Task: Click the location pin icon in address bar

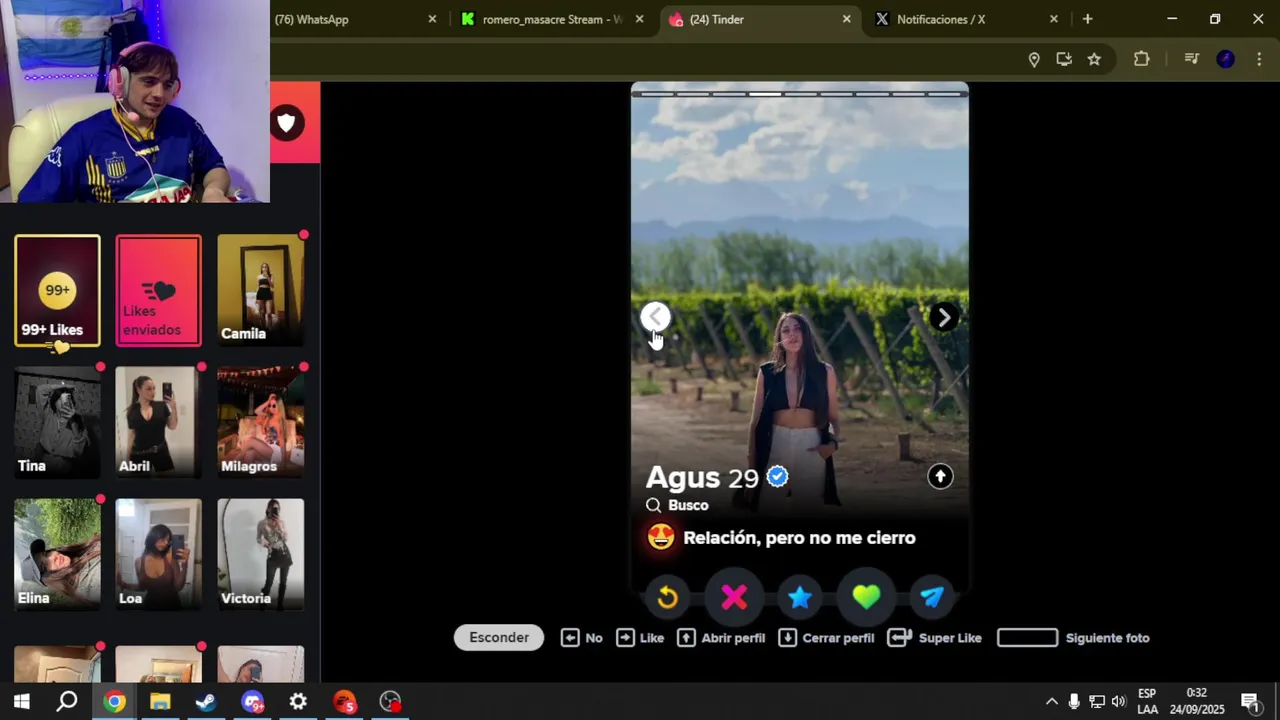Action: click(x=1034, y=59)
